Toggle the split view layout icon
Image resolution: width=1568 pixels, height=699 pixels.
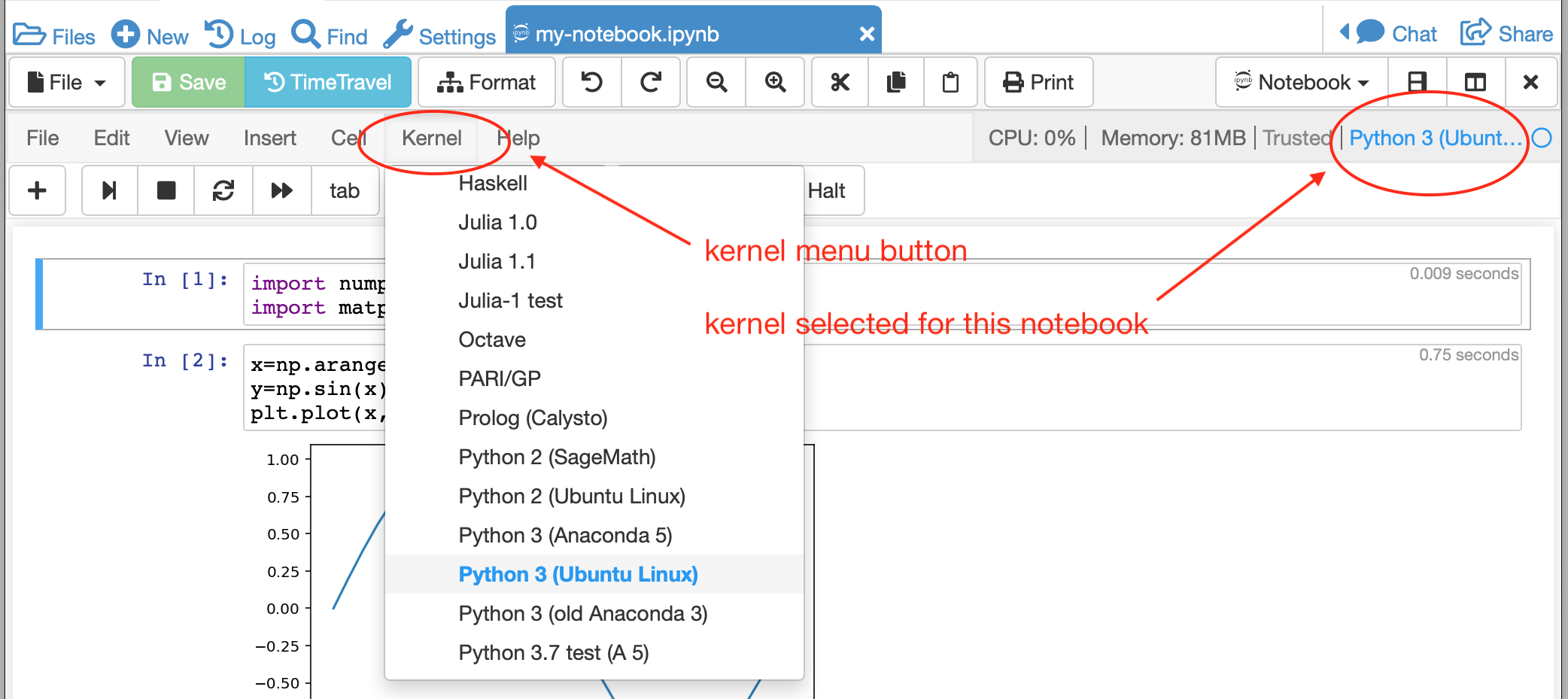pos(1475,82)
